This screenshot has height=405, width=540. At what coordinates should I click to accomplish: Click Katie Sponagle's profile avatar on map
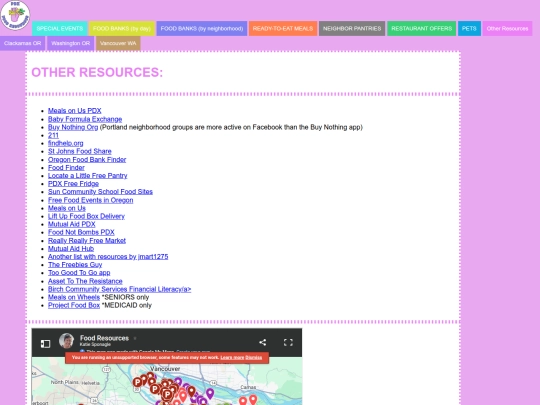[x=66, y=341]
